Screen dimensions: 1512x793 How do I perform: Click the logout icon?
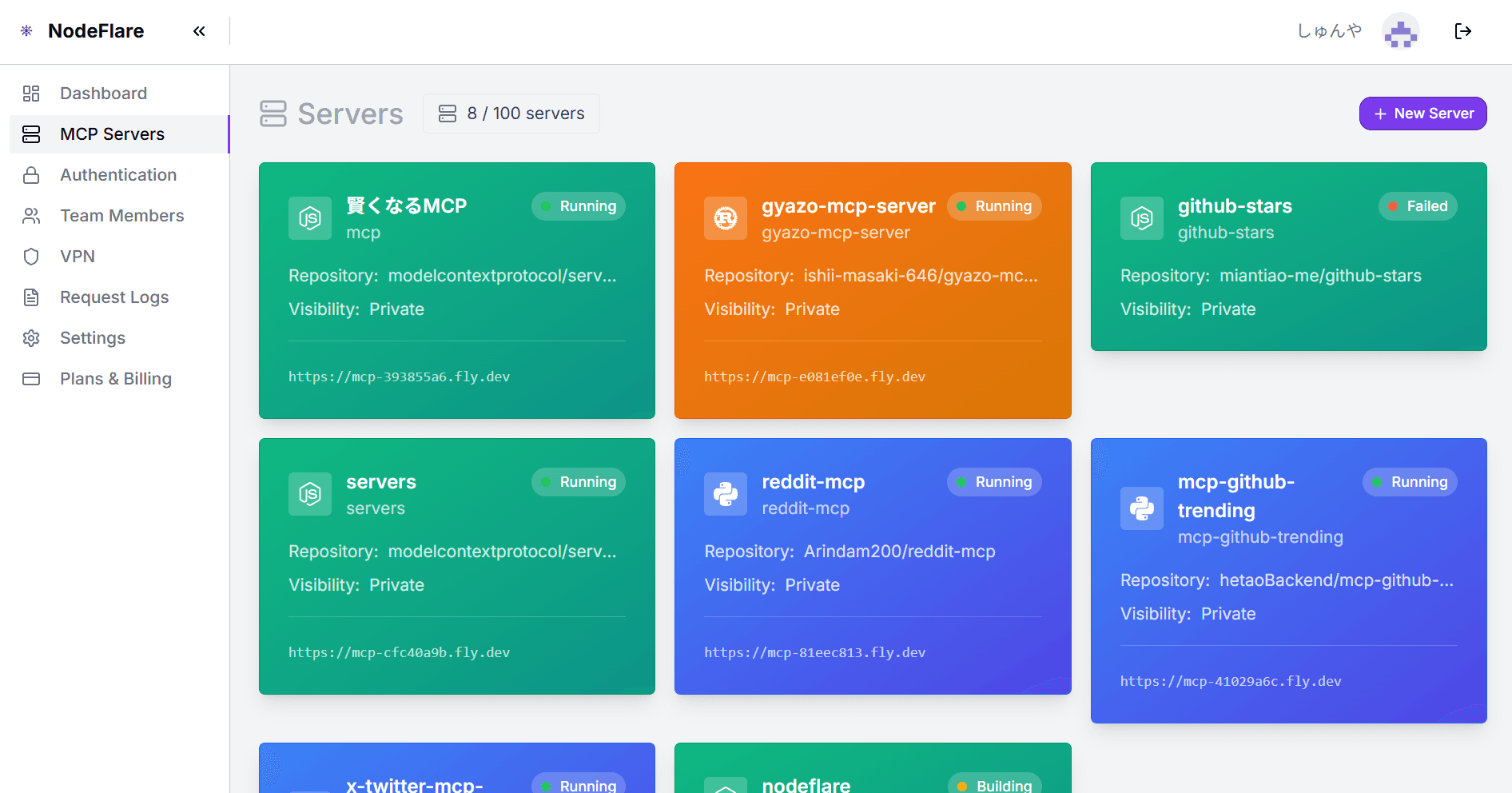tap(1462, 31)
